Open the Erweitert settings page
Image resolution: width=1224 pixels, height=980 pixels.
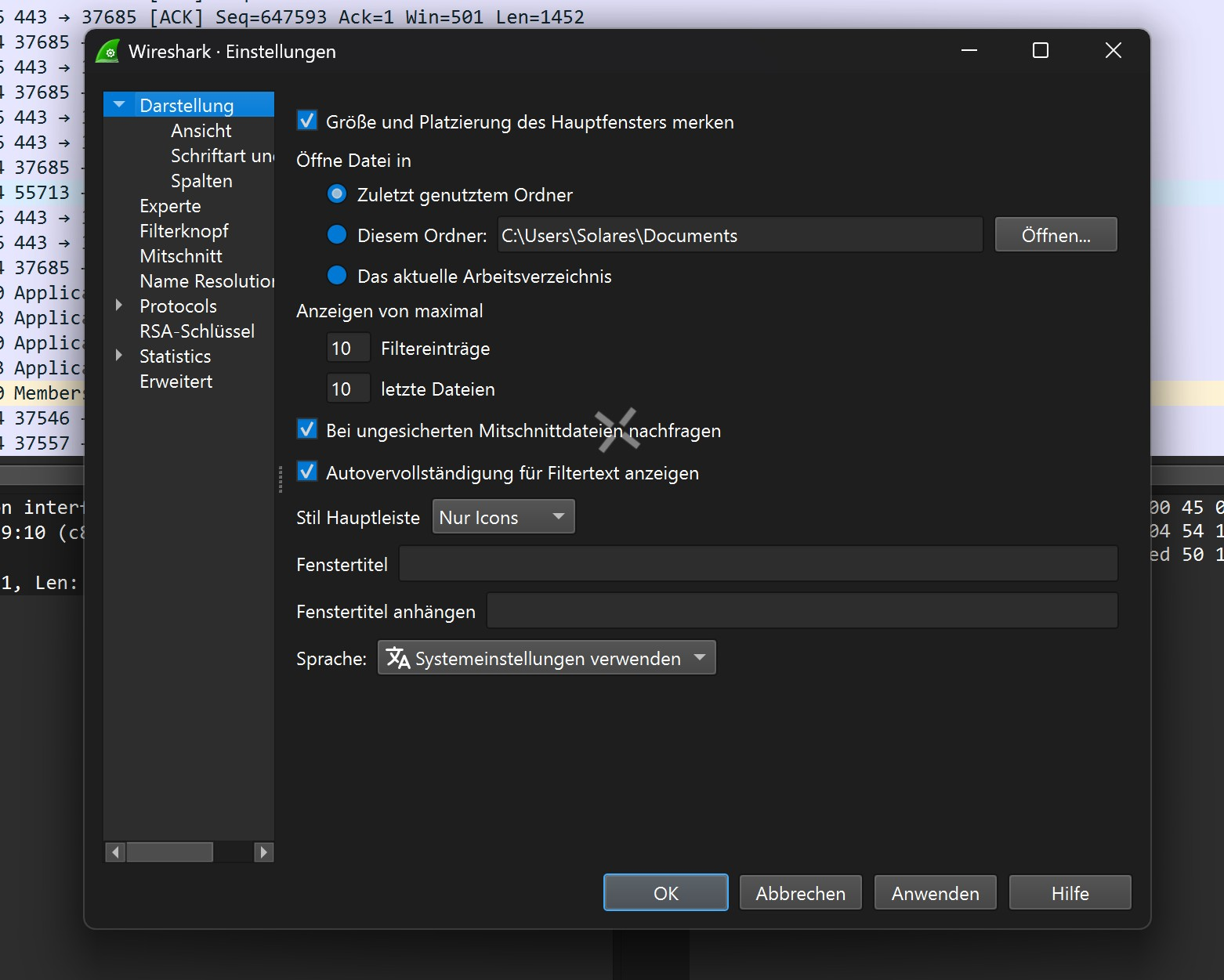176,381
